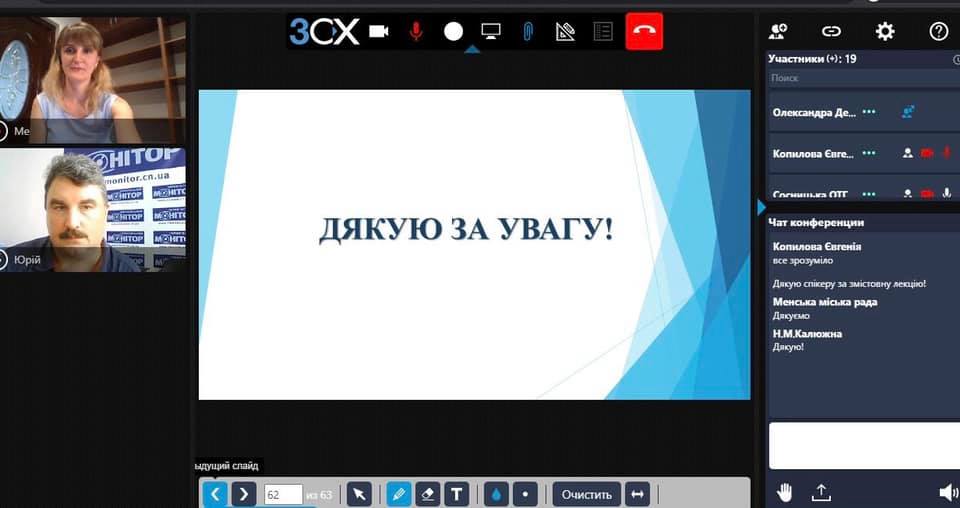
Task: Collapse the side panel with the blue arrow
Action: click(761, 206)
